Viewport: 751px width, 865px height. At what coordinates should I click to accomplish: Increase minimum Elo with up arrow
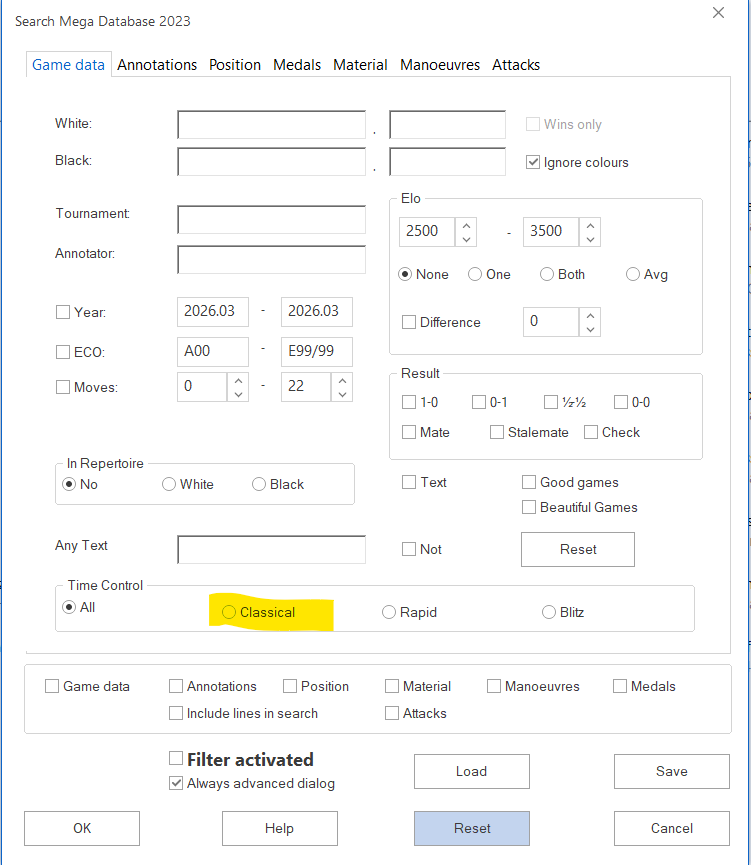(x=466, y=225)
